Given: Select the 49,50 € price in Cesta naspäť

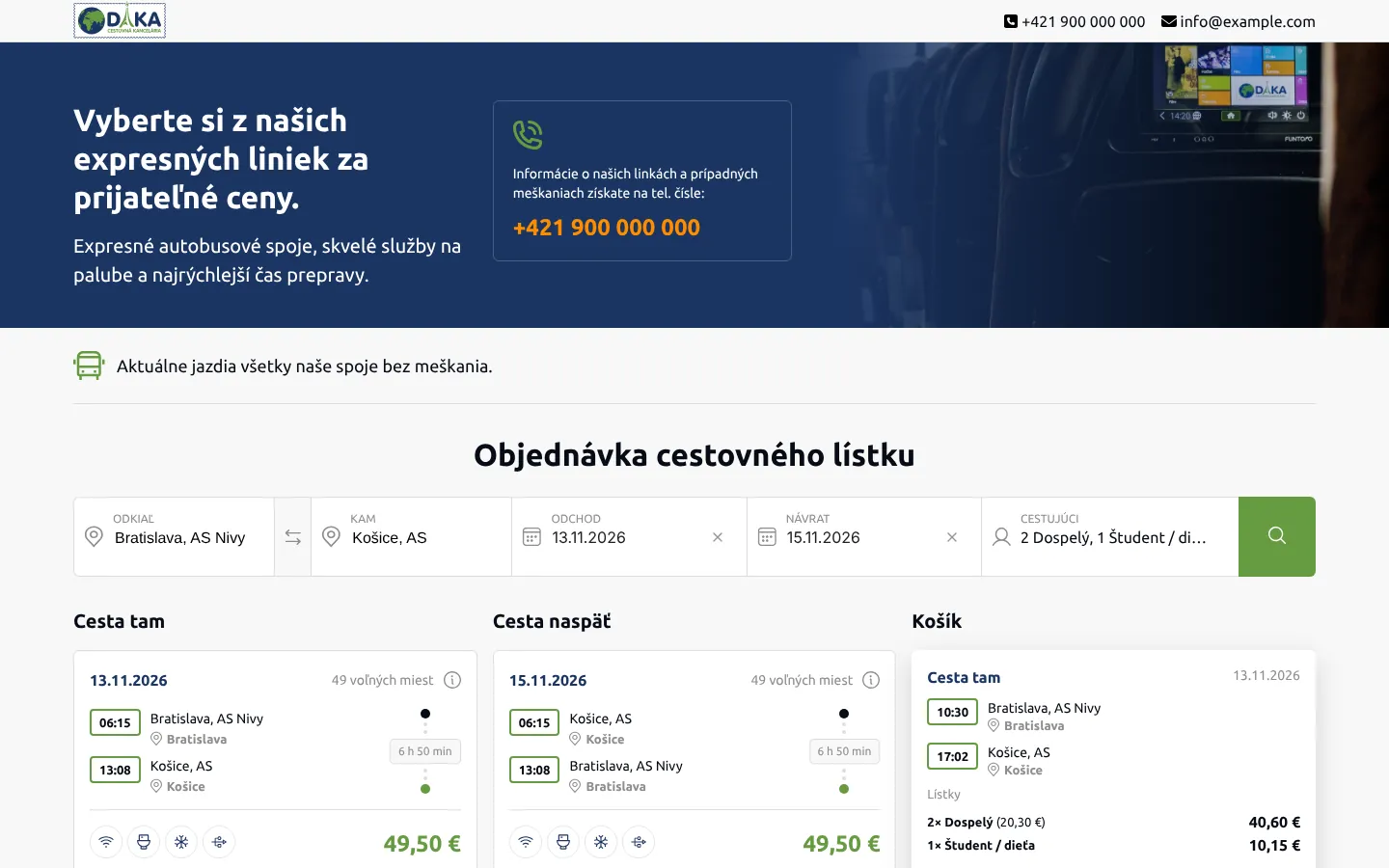Looking at the screenshot, I should click(x=841, y=844).
